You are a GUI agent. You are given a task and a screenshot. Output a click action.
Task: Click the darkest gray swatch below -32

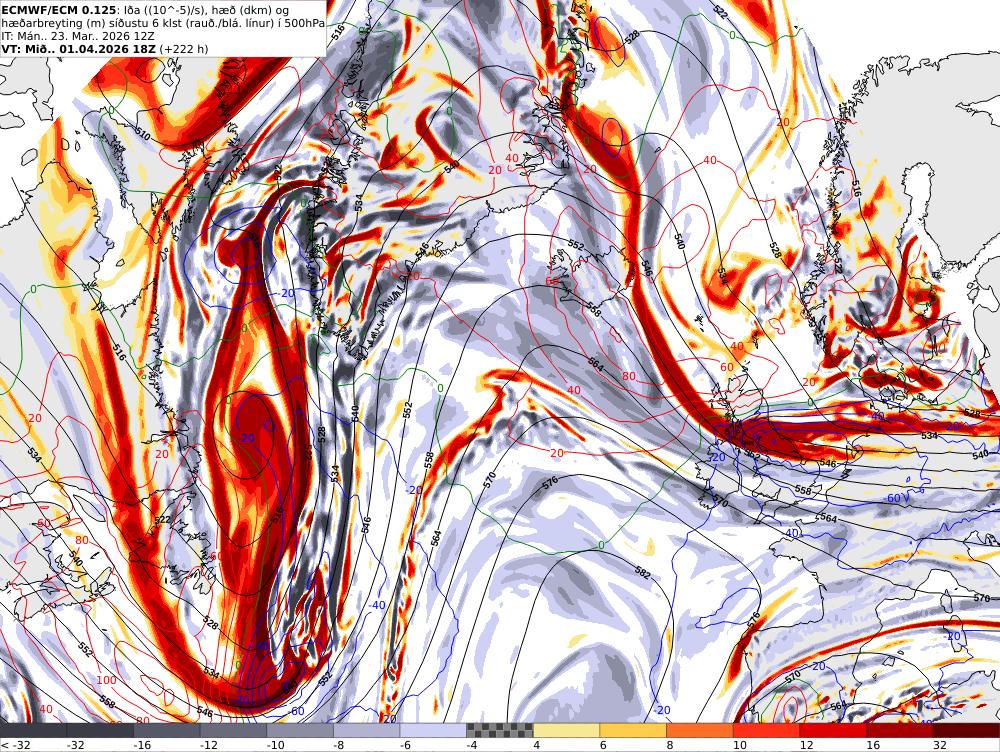point(33,730)
